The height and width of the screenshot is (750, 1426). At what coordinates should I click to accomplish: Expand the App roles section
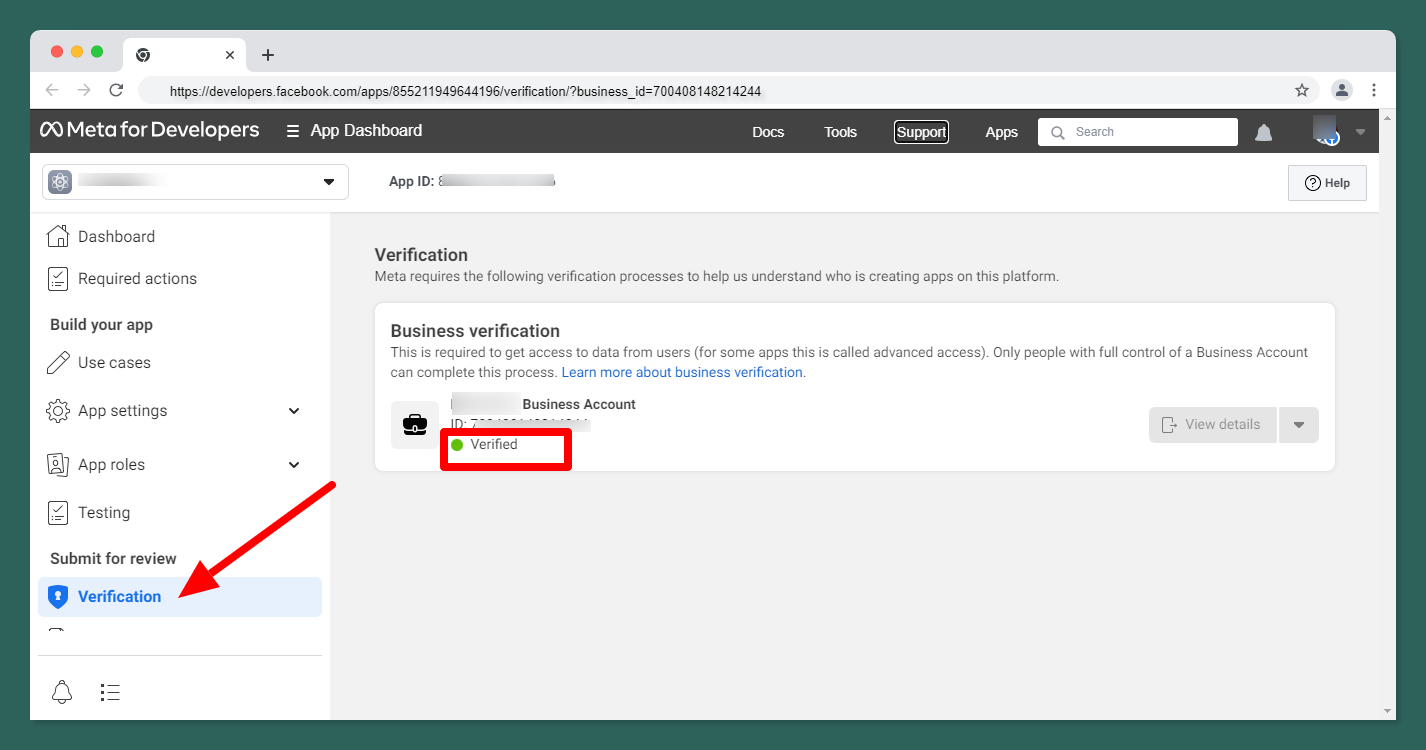[294, 465]
